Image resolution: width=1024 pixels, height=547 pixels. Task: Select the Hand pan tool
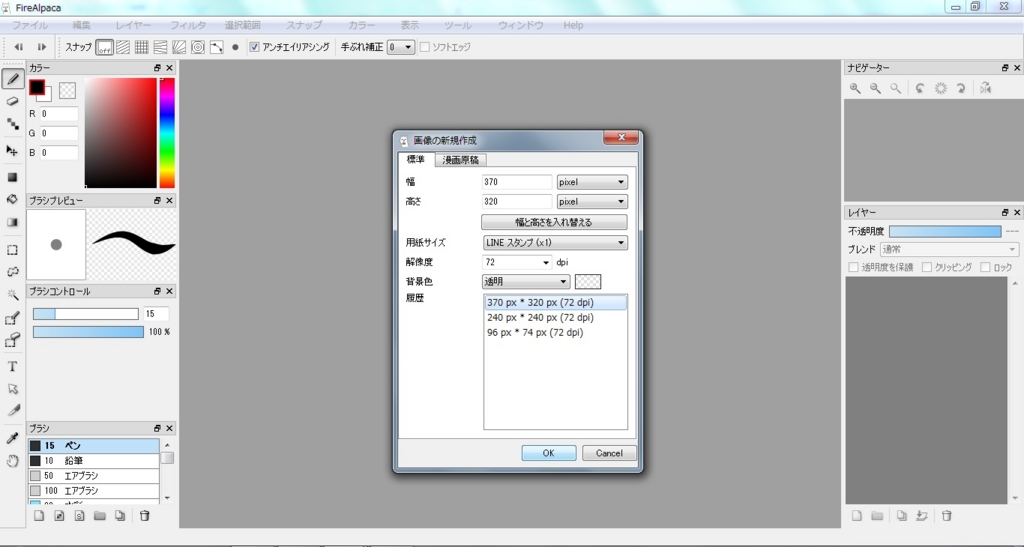[12, 461]
